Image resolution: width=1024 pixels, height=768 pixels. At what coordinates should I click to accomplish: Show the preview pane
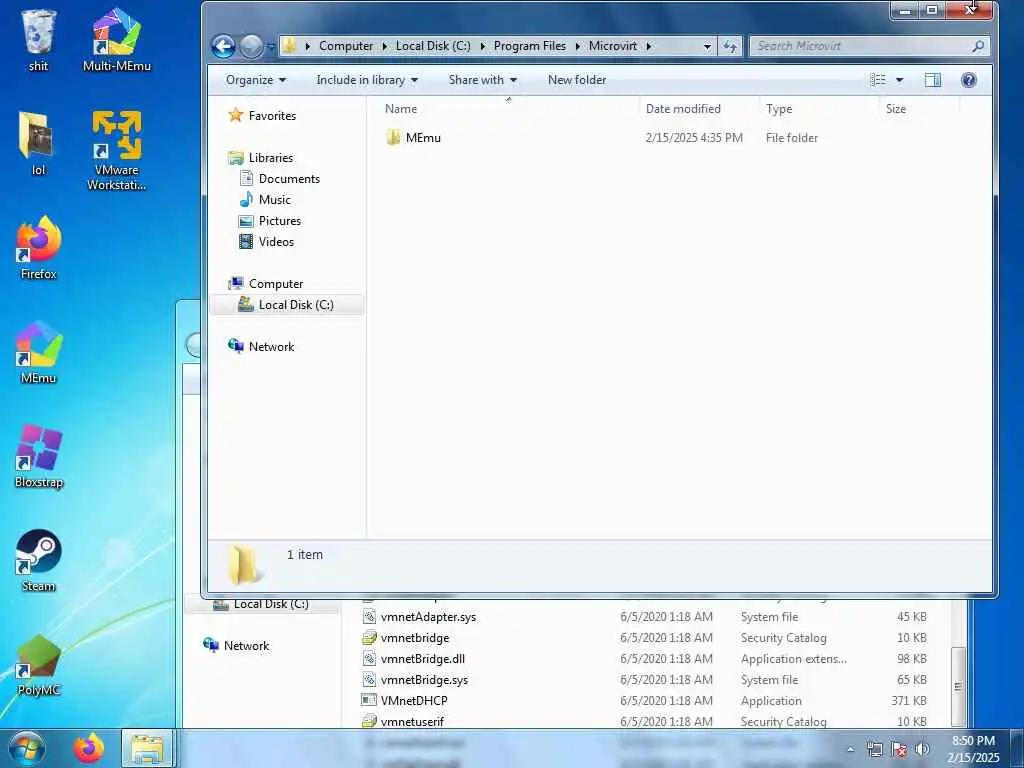point(933,80)
